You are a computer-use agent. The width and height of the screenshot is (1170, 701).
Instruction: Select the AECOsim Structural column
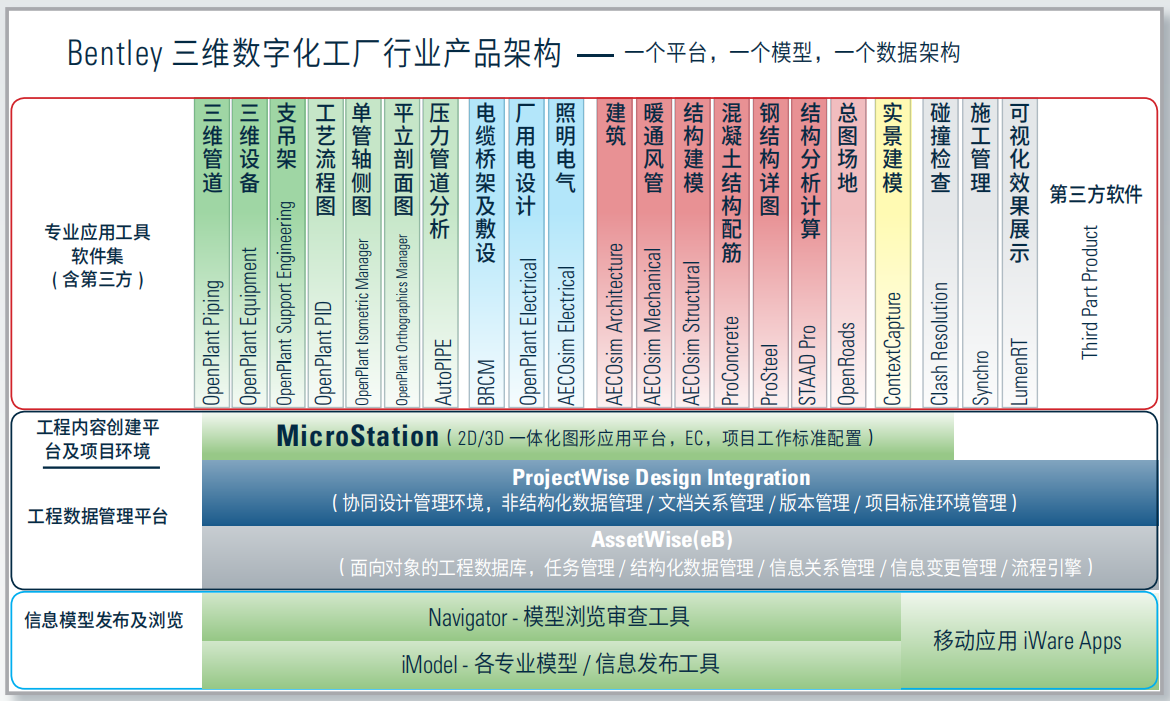coord(692,253)
